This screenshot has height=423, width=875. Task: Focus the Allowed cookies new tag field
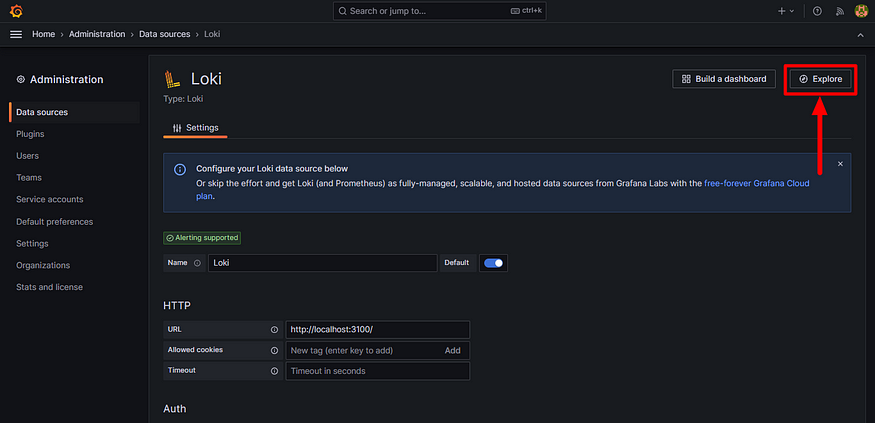(x=363, y=350)
